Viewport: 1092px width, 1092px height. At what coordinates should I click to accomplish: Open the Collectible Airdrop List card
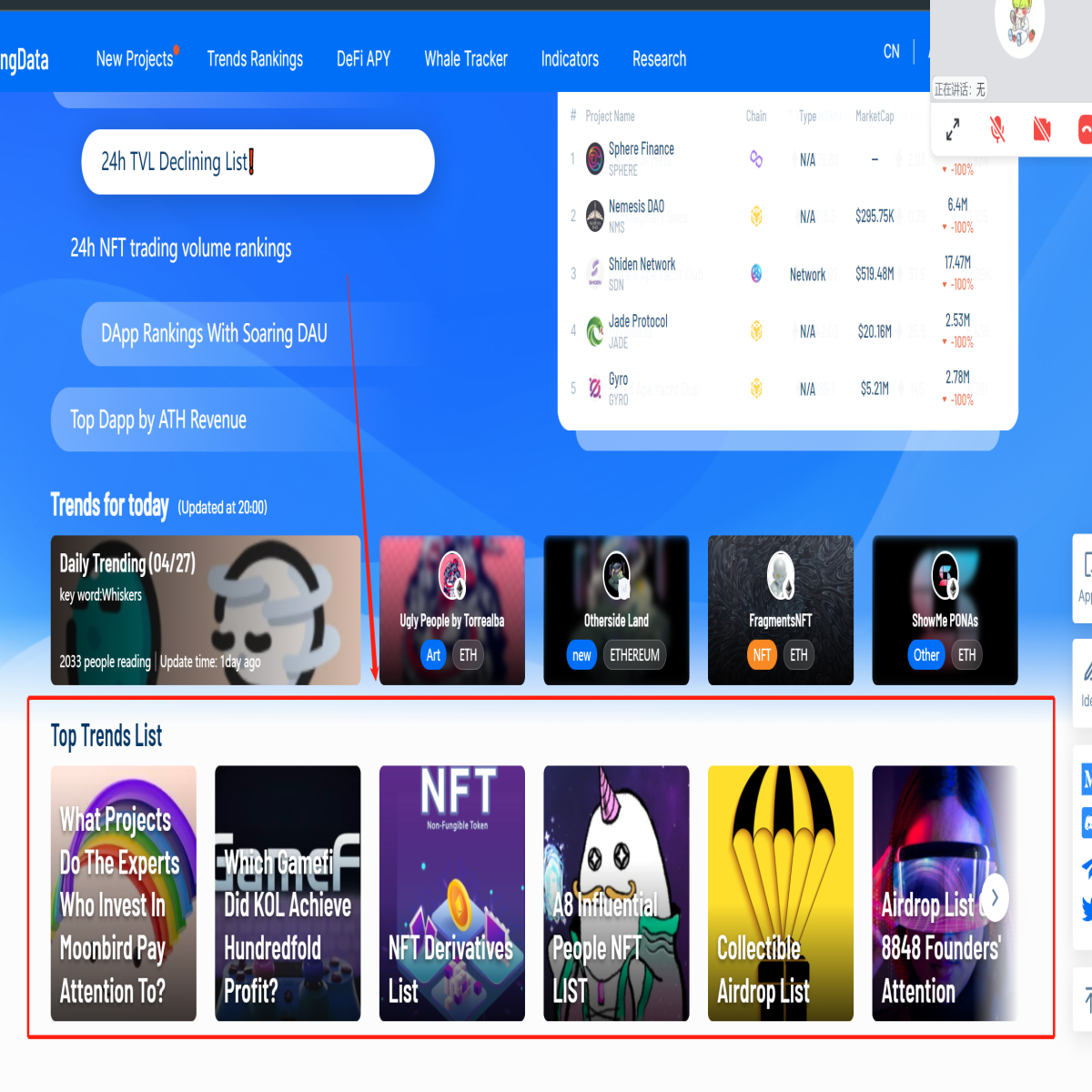point(781,894)
